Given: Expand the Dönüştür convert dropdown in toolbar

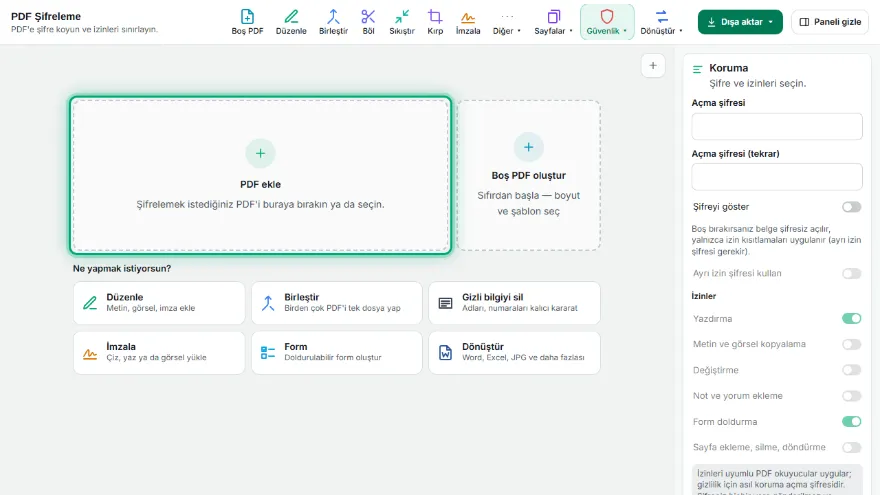Looking at the screenshot, I should [662, 22].
